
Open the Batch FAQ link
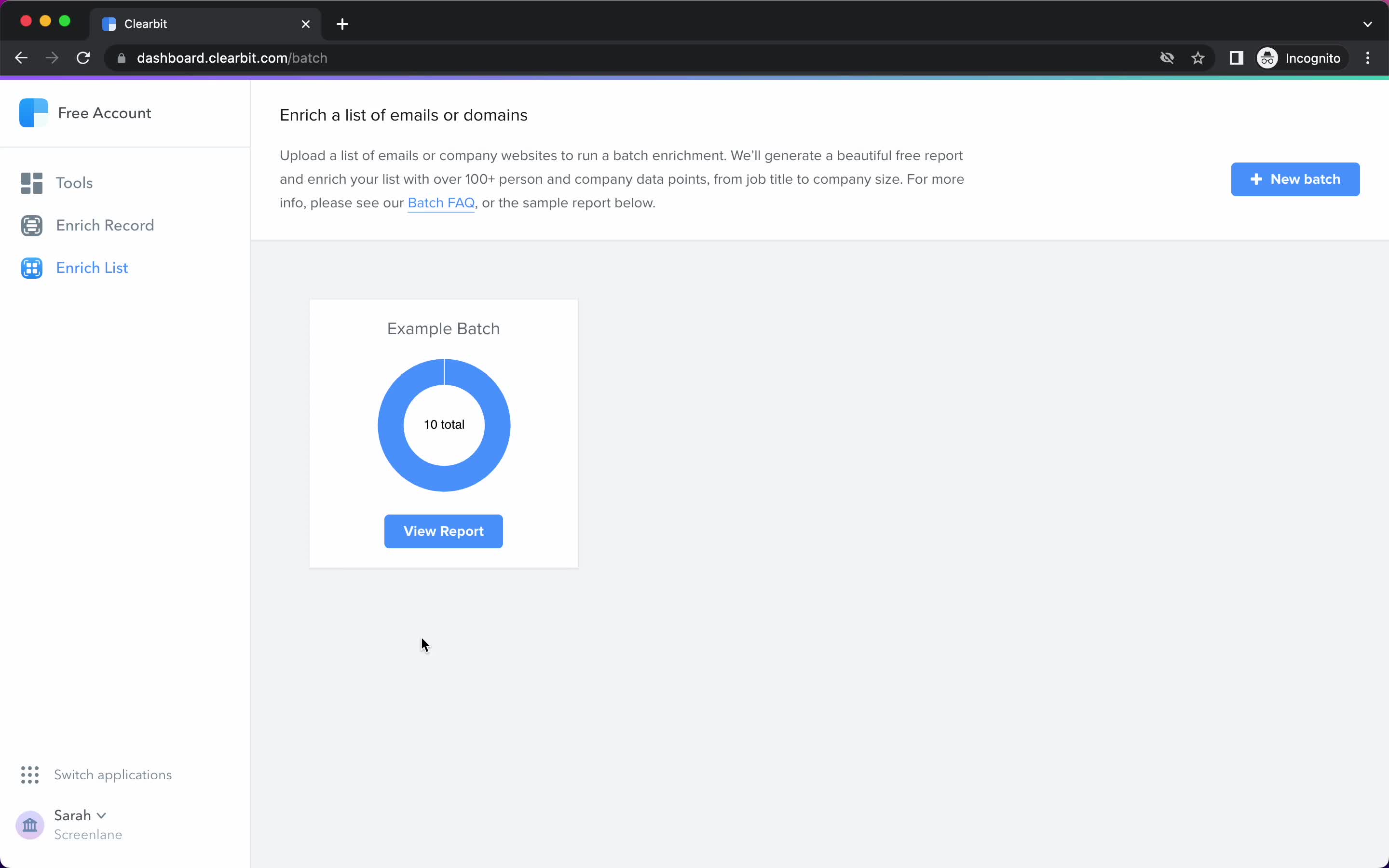tap(440, 202)
